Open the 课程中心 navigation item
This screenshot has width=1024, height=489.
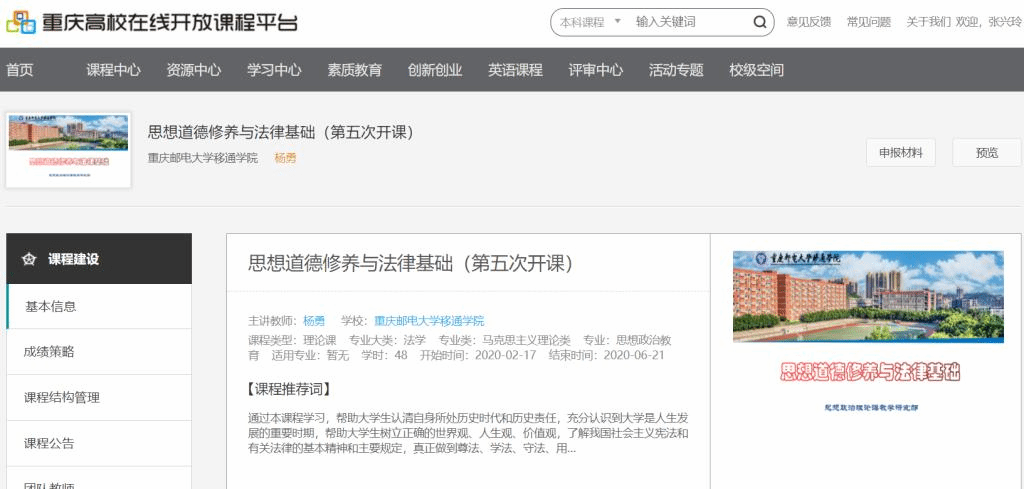pyautogui.click(x=113, y=70)
